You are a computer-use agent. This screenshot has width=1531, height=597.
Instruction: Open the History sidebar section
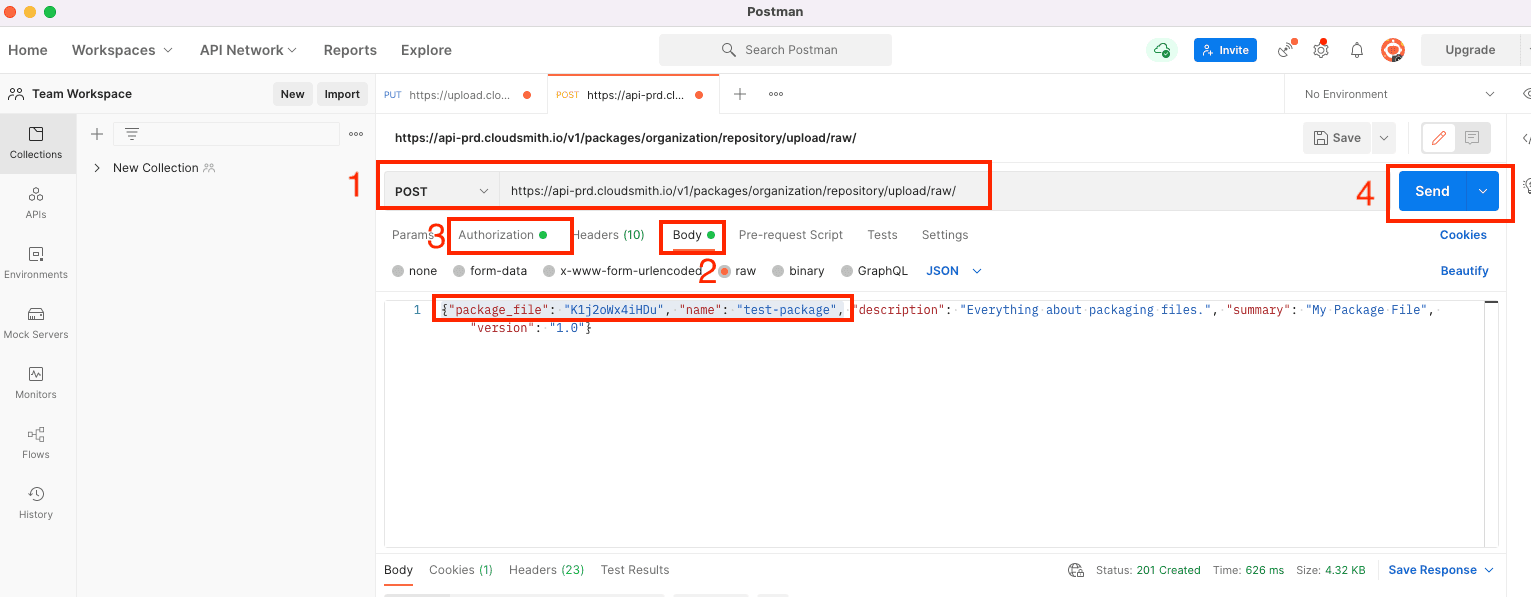[36, 503]
